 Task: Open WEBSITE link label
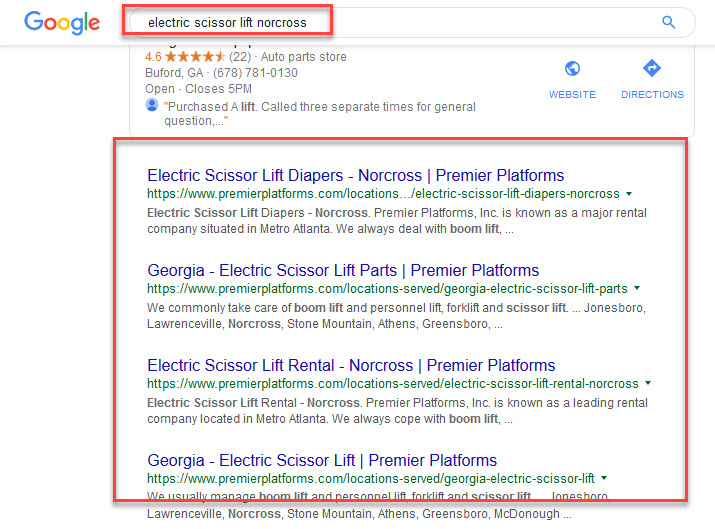pos(572,94)
